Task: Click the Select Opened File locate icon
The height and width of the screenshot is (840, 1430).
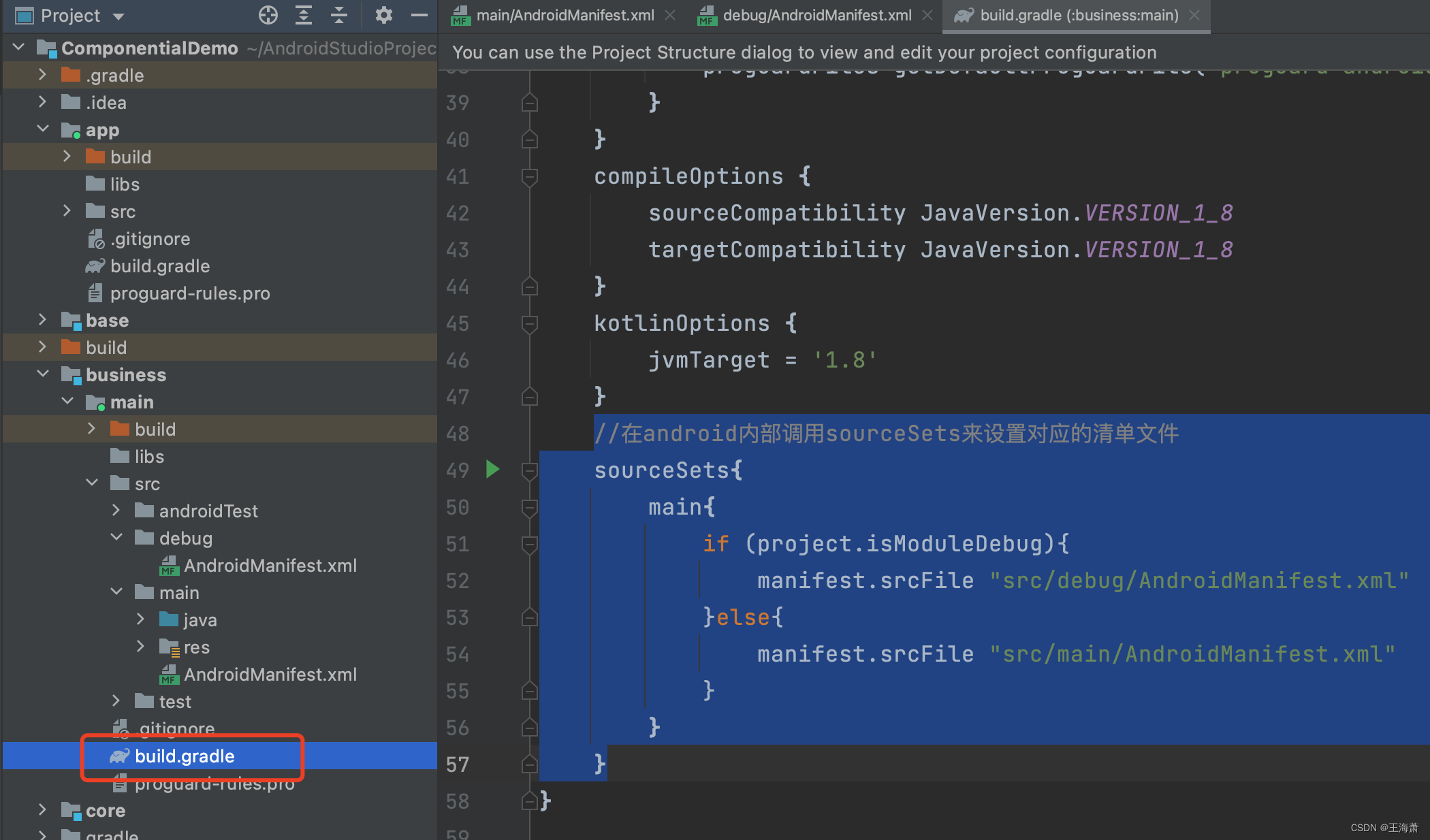Action: [268, 15]
